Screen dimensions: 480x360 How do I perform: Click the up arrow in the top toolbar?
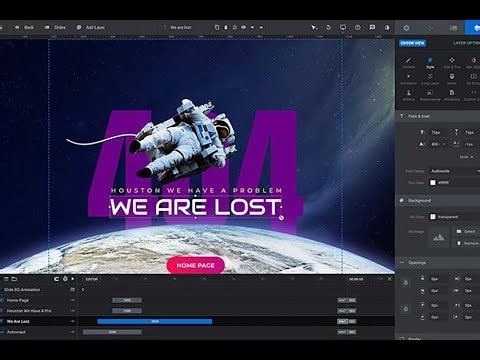coord(261,27)
